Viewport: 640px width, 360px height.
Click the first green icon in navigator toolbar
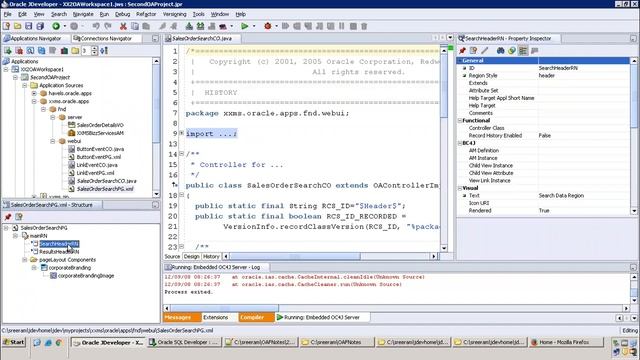coord(8,51)
